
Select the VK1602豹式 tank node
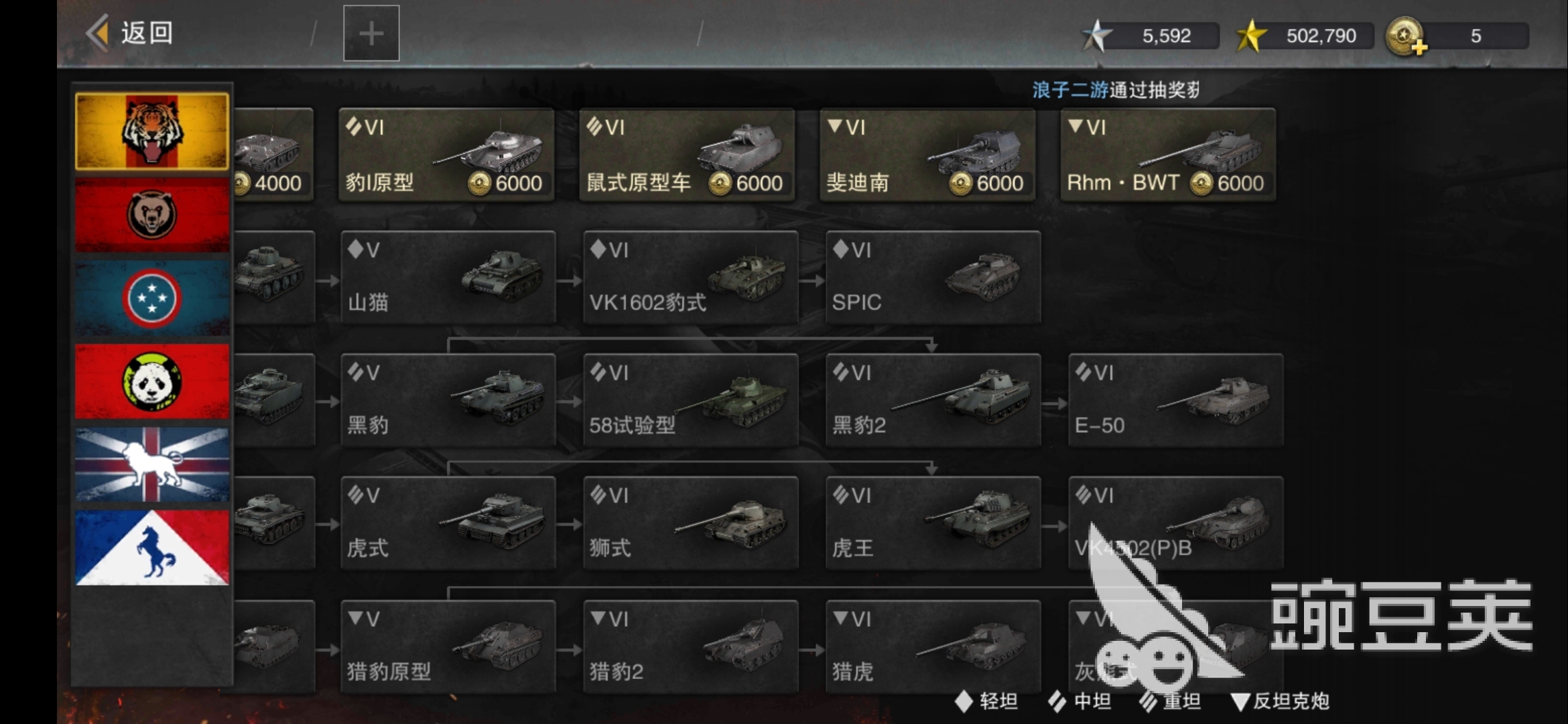coord(691,278)
